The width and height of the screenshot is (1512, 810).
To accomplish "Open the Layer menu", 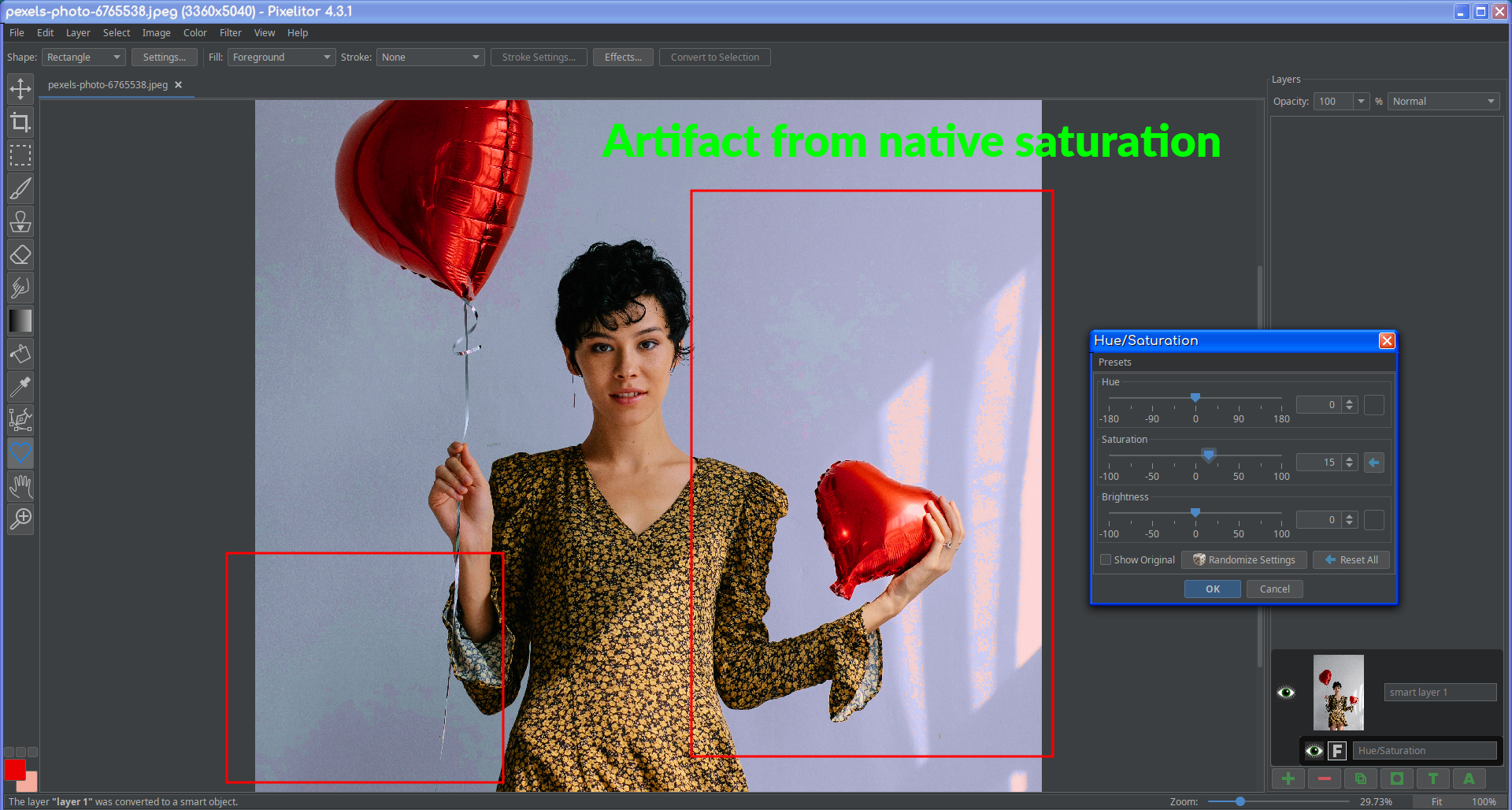I will 78,33.
